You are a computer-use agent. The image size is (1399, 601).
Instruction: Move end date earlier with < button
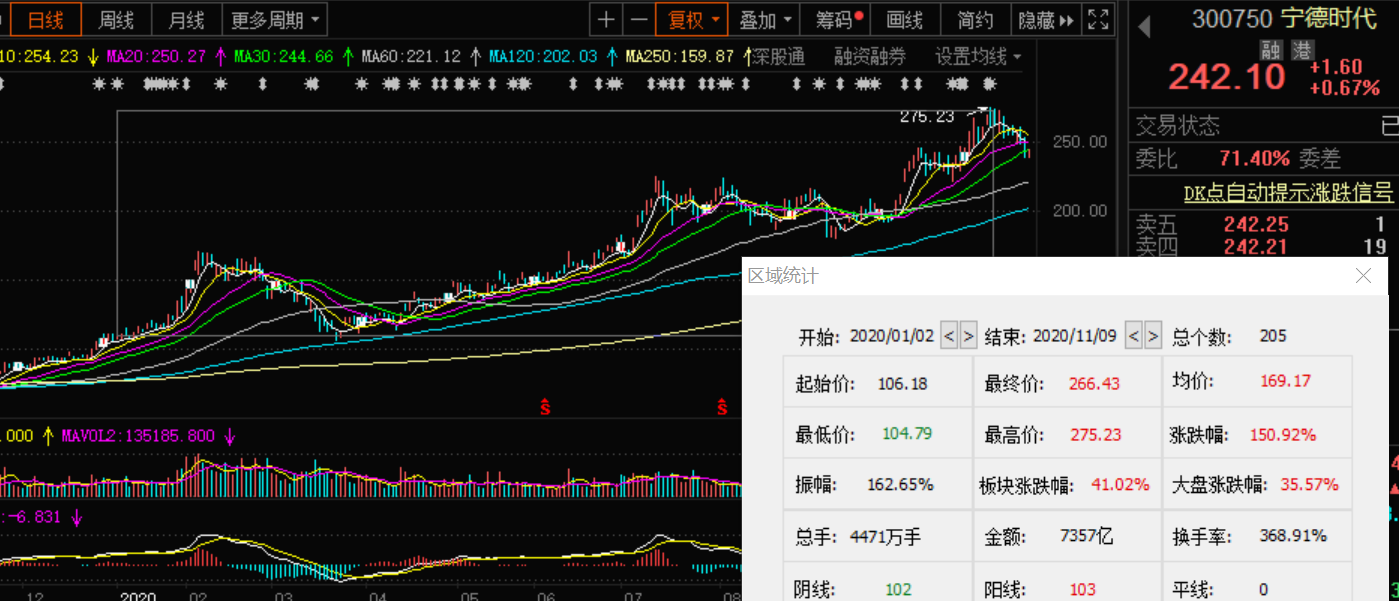pyautogui.click(x=1134, y=336)
